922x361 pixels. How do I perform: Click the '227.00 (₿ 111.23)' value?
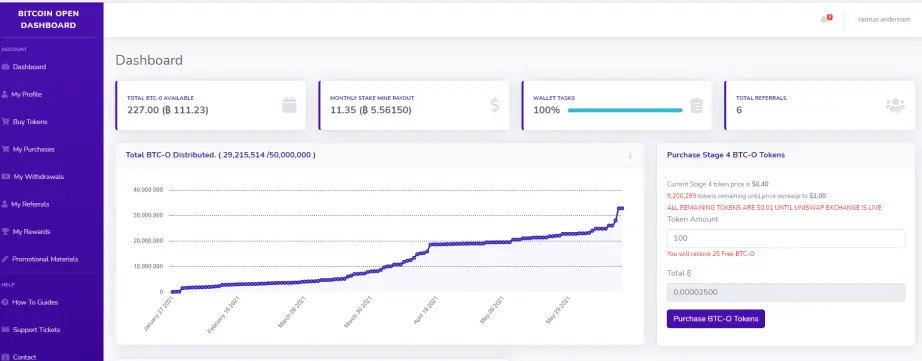coord(168,110)
